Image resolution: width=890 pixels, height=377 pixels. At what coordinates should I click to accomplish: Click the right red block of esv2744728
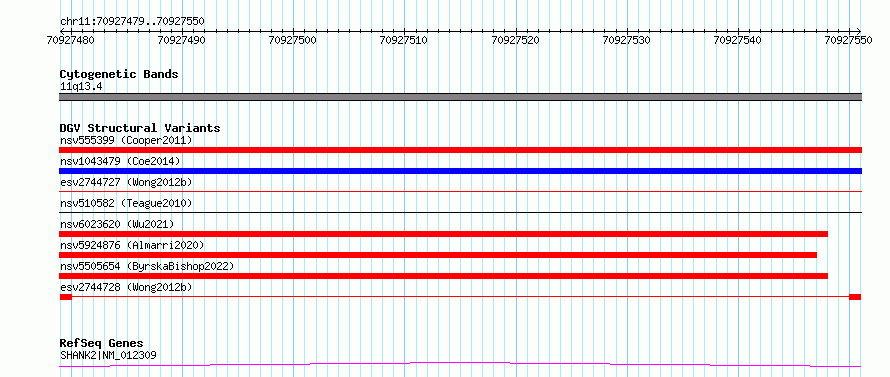pos(855,297)
